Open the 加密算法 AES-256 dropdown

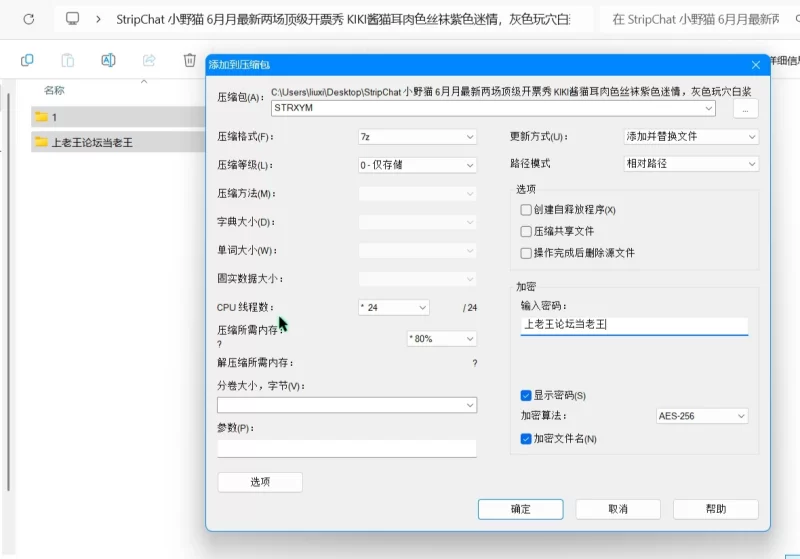coord(702,416)
